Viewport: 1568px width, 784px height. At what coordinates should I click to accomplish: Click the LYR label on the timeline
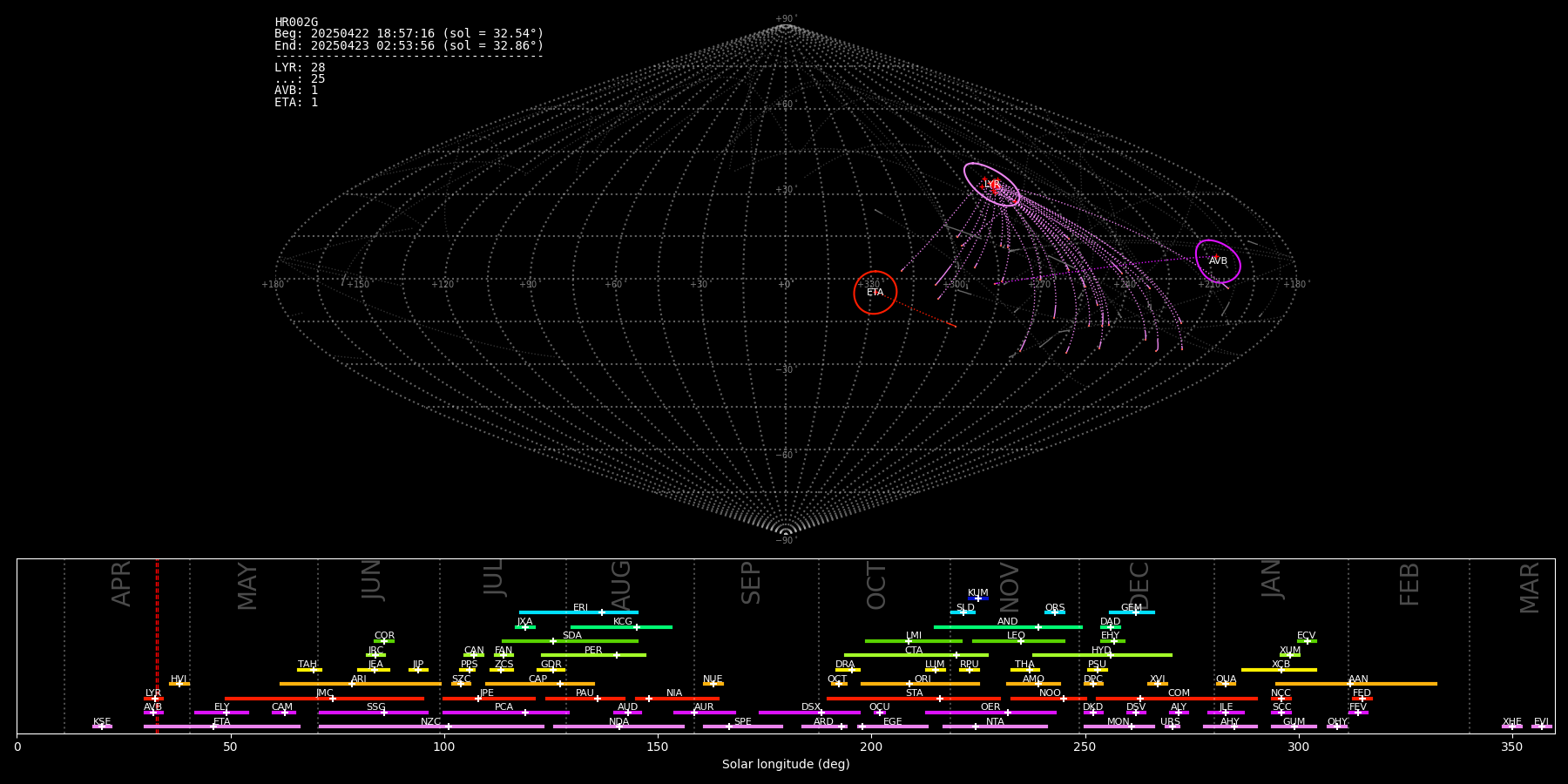point(153,693)
